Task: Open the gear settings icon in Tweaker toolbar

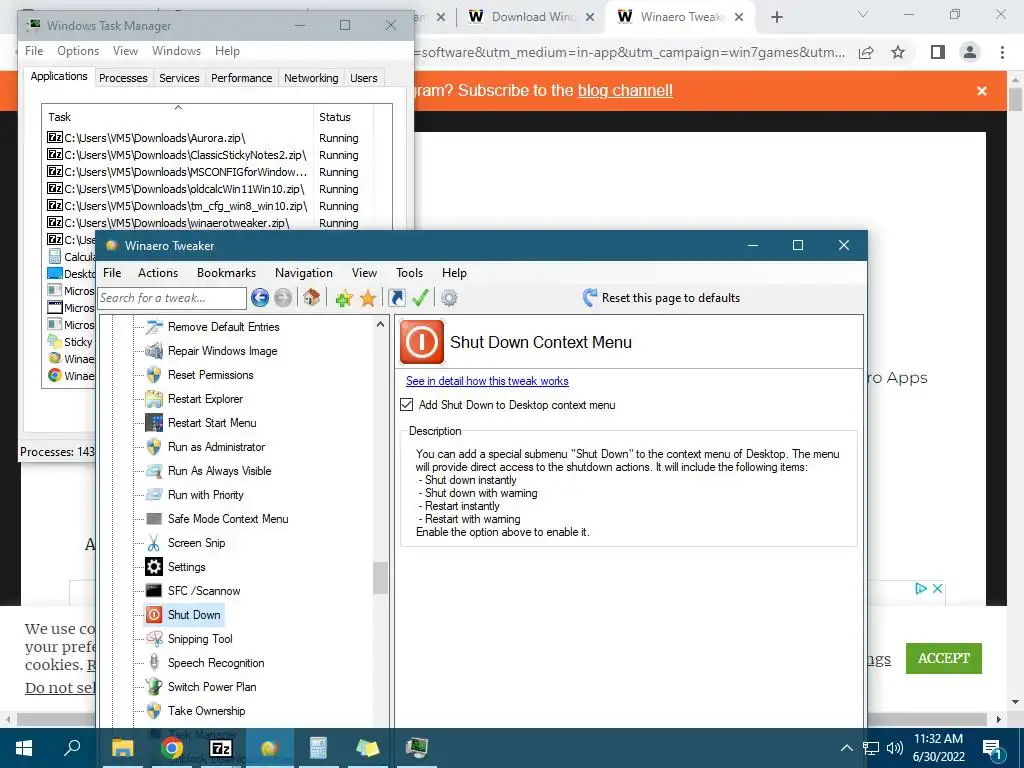Action: click(449, 298)
